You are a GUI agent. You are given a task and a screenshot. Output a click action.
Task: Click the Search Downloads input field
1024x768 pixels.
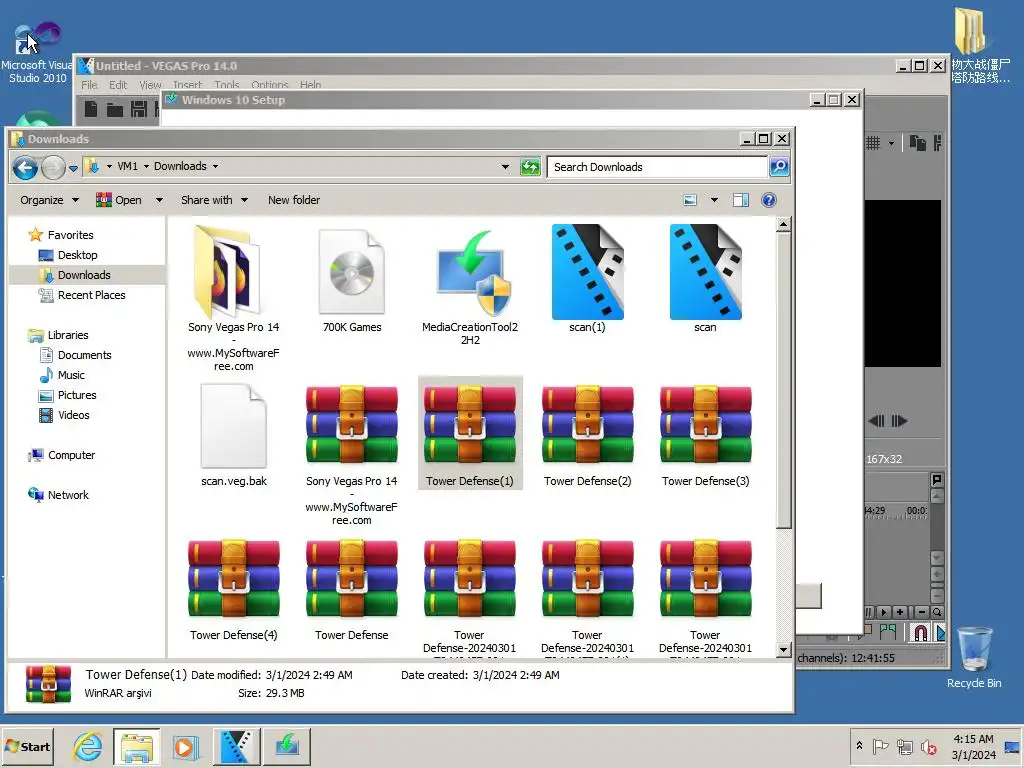coord(656,167)
